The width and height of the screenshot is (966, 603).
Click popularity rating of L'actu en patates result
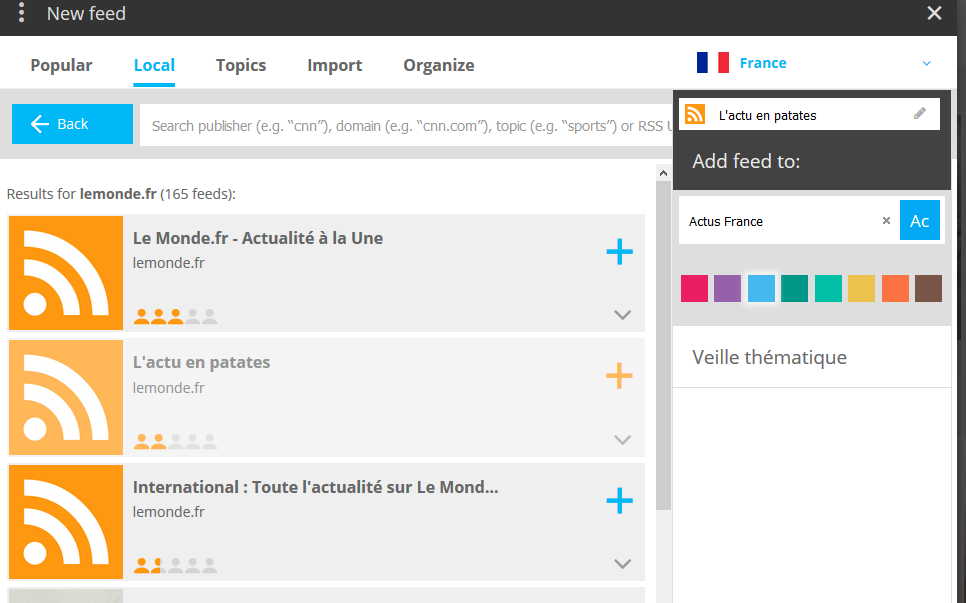(x=176, y=441)
